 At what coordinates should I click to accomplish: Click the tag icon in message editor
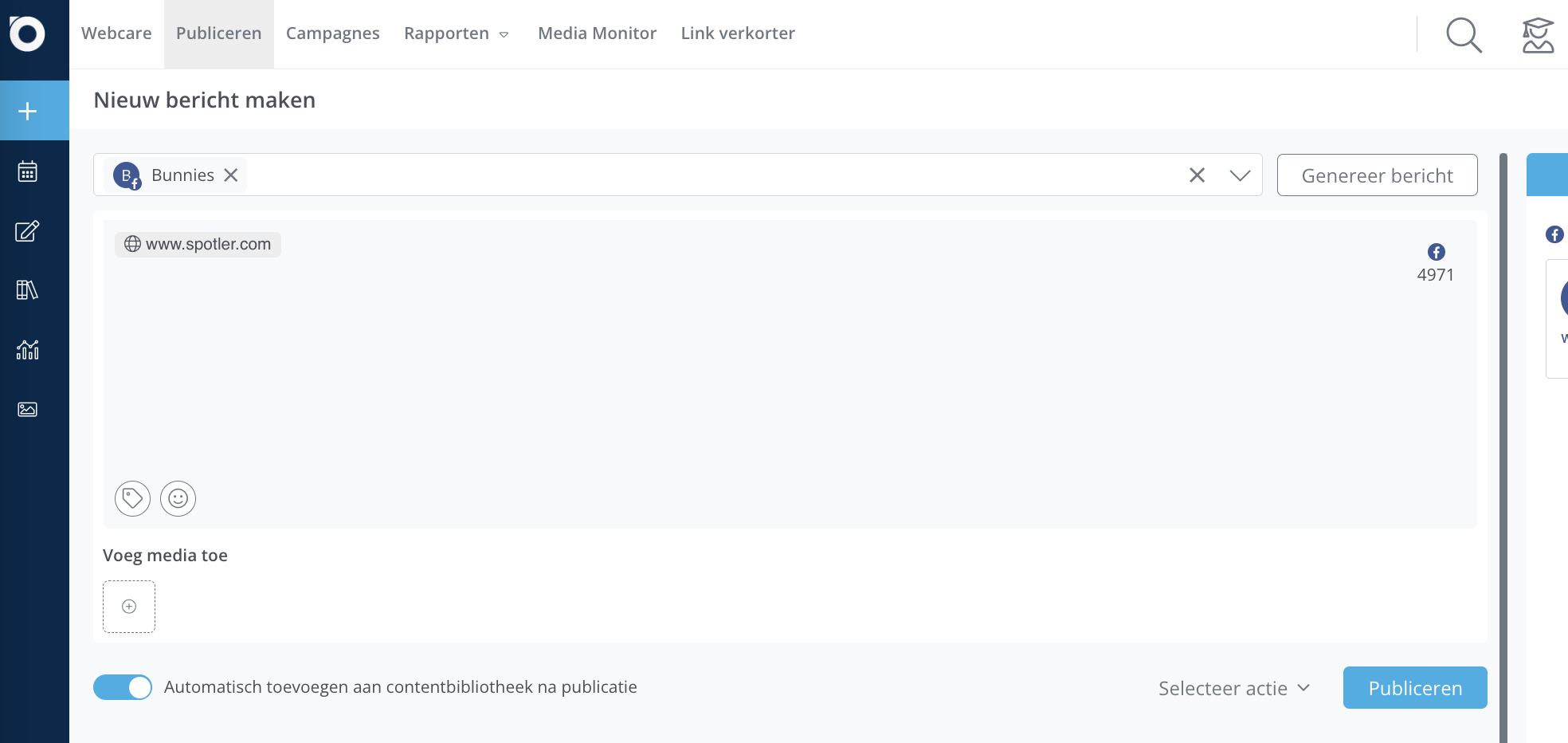[x=132, y=498]
